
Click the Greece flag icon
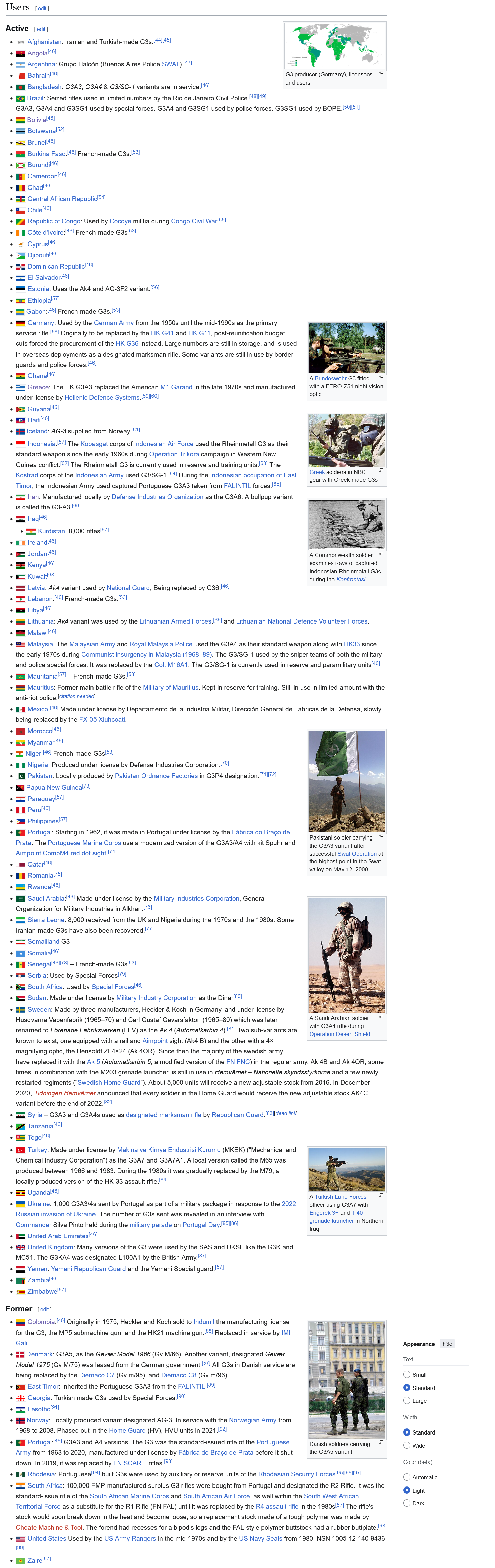(21, 387)
